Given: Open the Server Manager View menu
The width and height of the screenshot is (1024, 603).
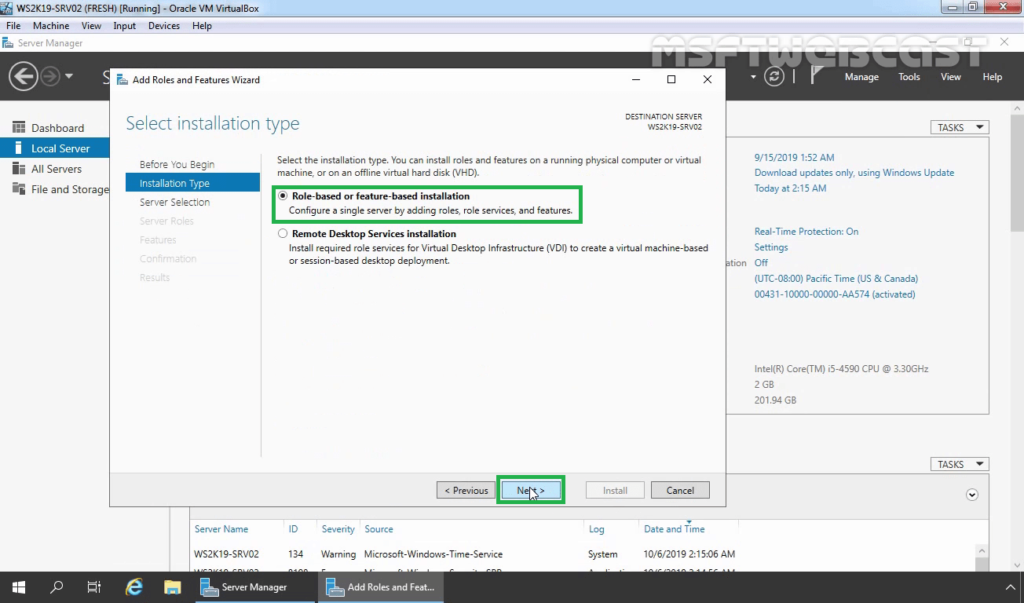Looking at the screenshot, I should coord(950,77).
